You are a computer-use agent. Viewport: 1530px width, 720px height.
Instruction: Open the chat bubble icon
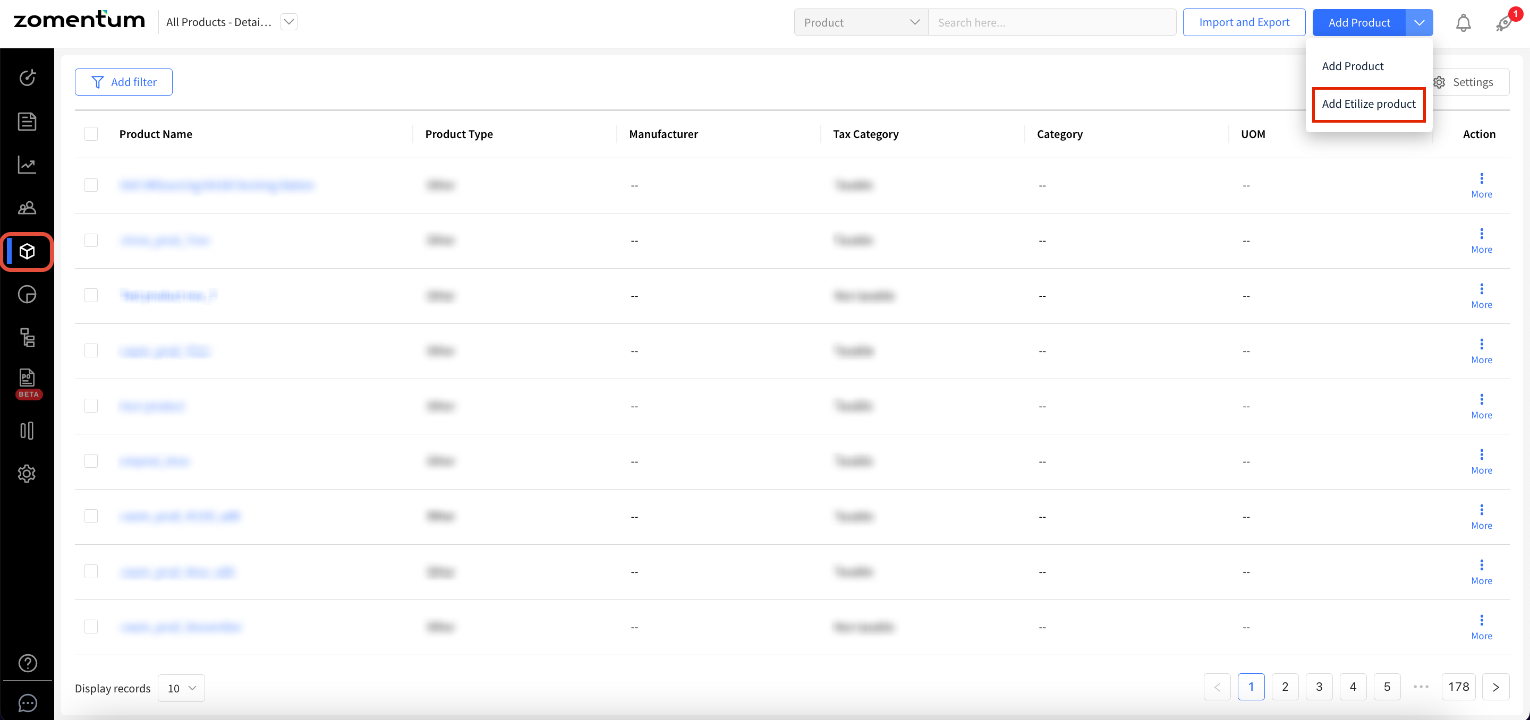[x=28, y=703]
